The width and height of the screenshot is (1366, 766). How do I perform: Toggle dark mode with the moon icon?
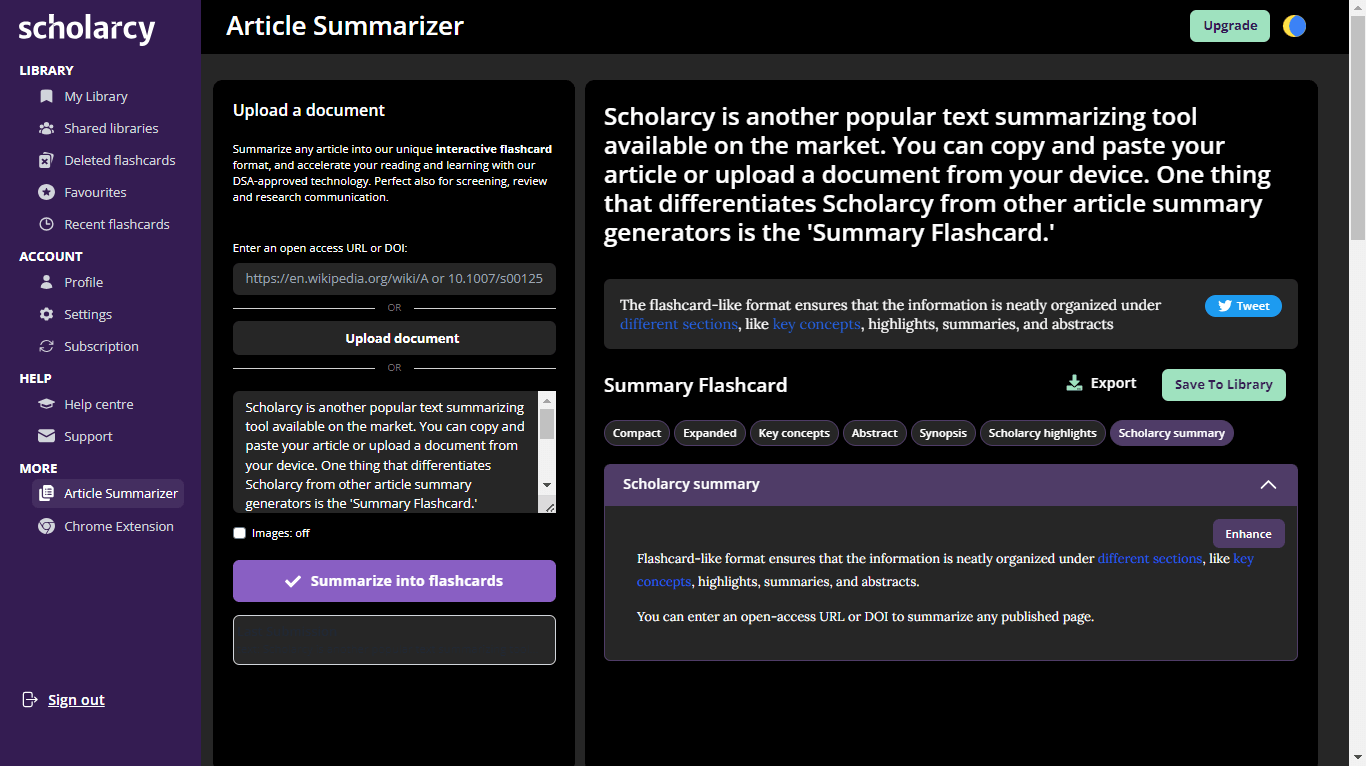[1295, 26]
